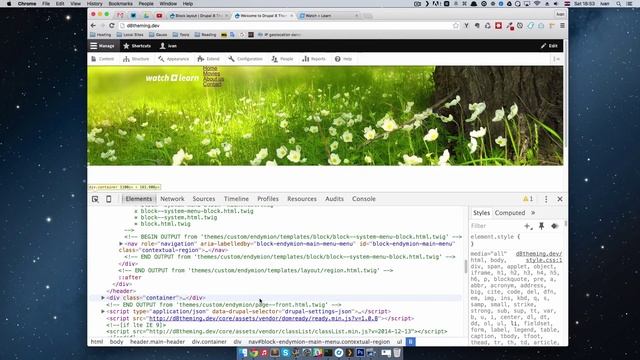Show more Styles sidebar tabs chevron
The image size is (640, 360).
(533, 213)
